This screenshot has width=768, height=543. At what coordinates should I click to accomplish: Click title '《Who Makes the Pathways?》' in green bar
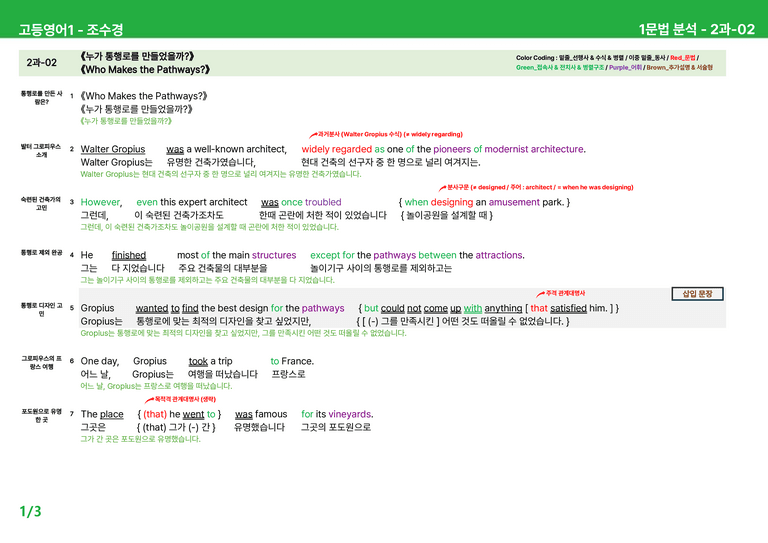[x=145, y=70]
